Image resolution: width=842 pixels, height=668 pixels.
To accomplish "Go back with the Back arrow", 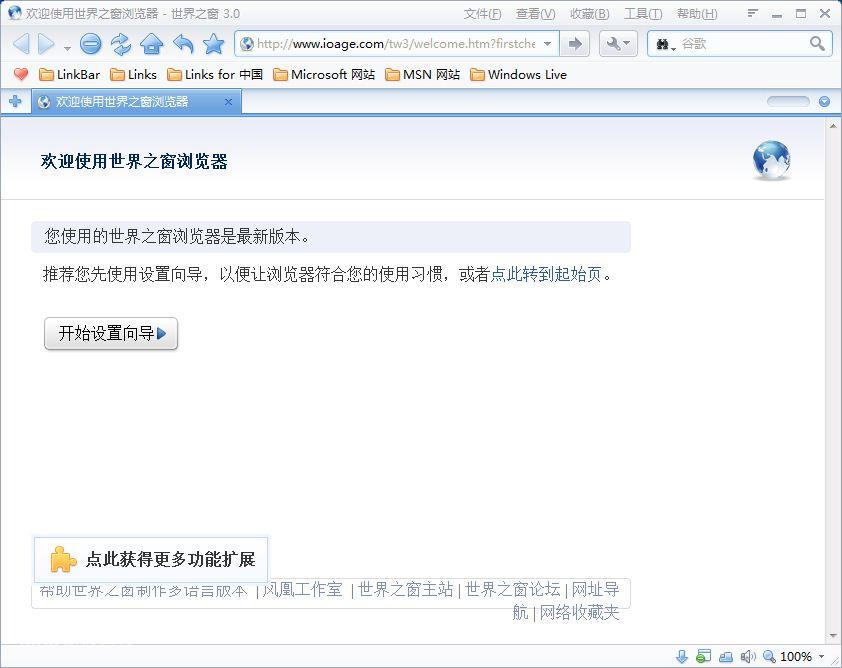I will tap(21, 43).
